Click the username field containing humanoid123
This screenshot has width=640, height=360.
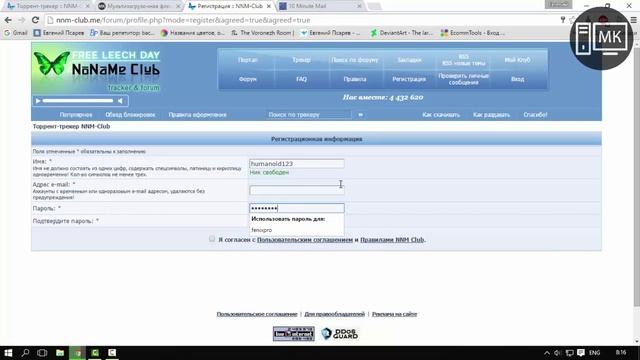tap(297, 163)
